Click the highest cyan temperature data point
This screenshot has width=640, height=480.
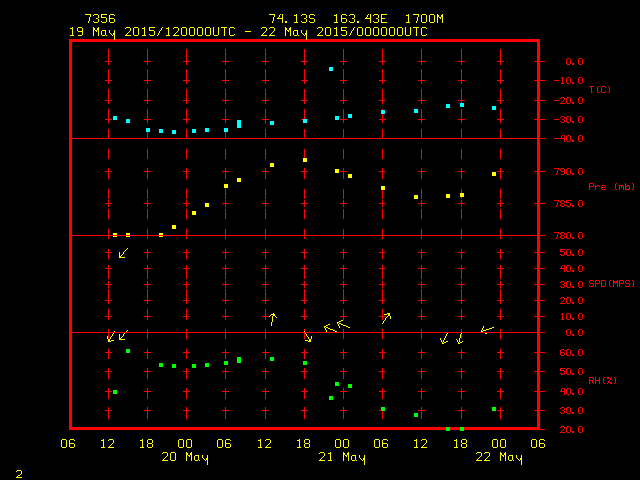[x=331, y=69]
